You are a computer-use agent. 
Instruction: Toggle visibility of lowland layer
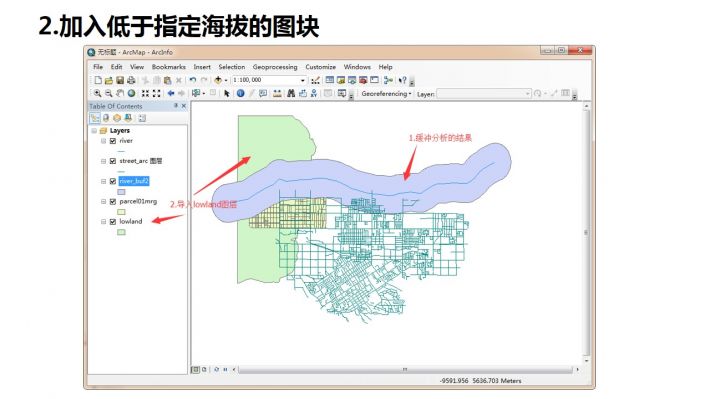pos(113,221)
